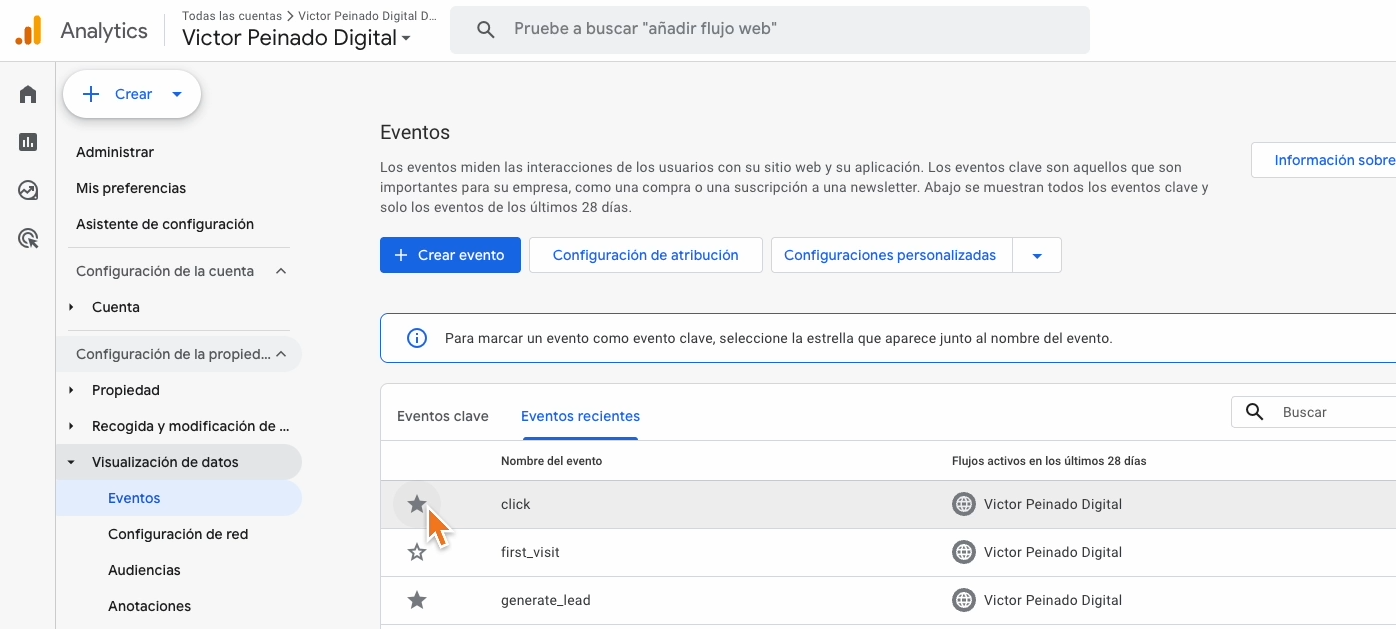Click the Google Analytics logo
Screen dimensions: 1396x629
point(29,31)
